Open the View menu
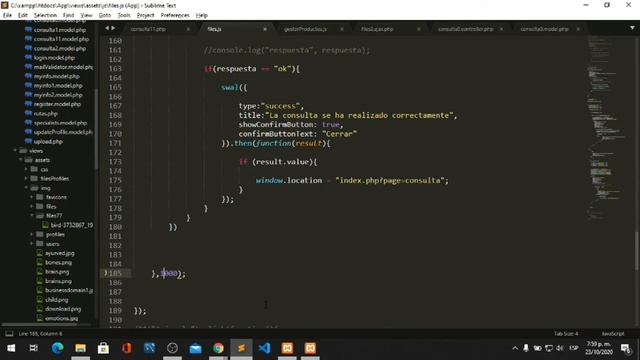640x360 pixels. (x=86, y=15)
